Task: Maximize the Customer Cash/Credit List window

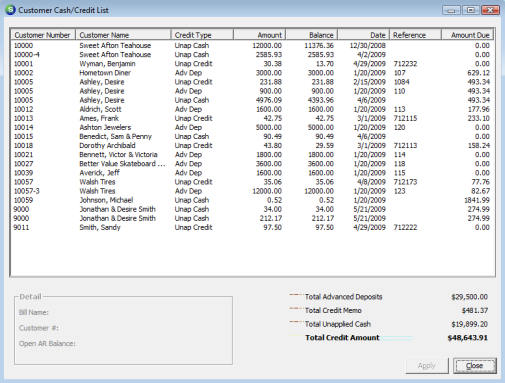Action: tap(470, 10)
